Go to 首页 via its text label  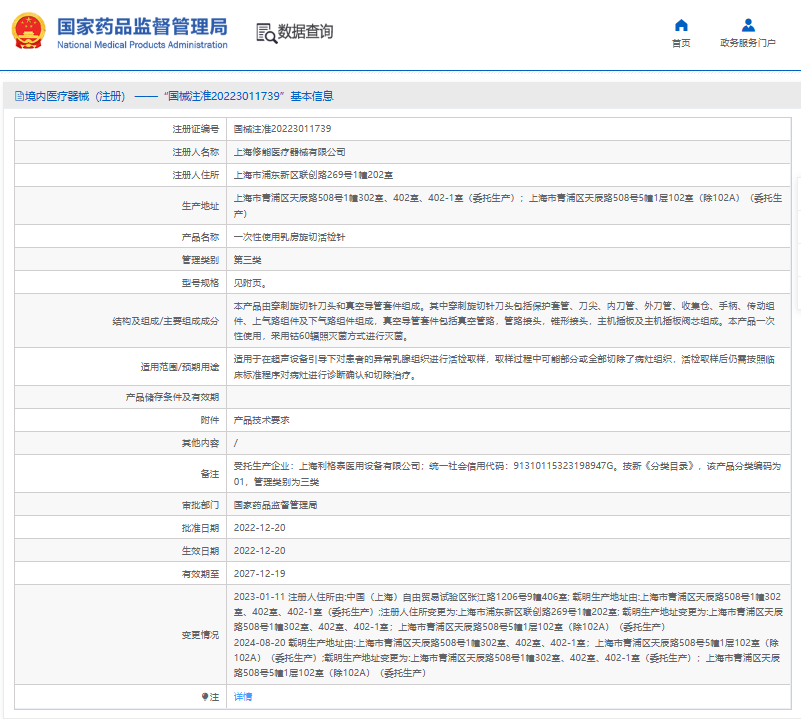click(x=681, y=44)
